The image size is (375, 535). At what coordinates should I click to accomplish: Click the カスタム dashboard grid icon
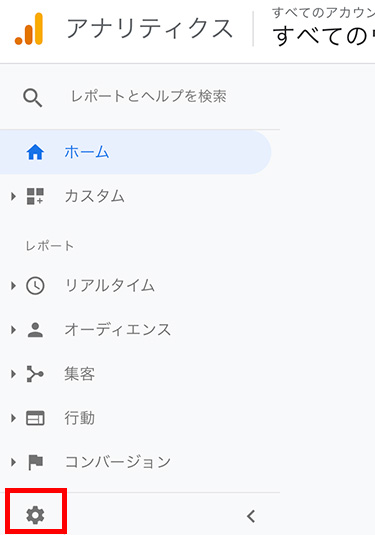tap(35, 196)
